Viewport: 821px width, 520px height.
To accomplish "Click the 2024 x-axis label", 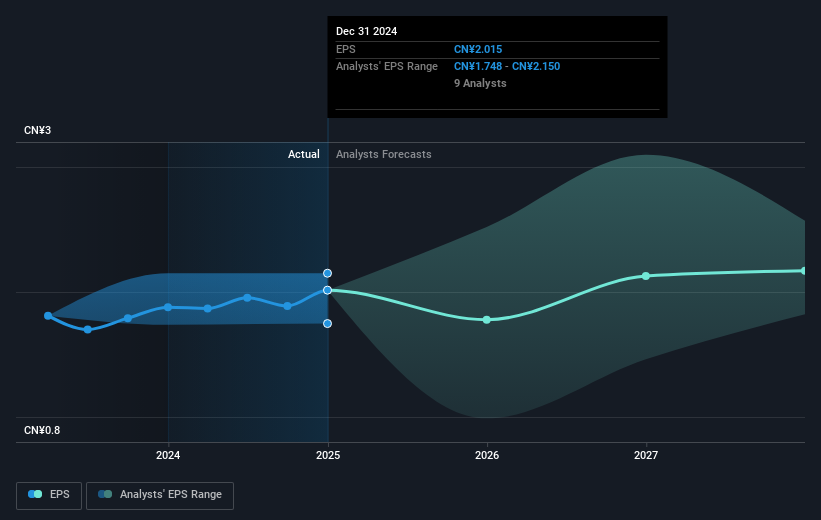I will [x=168, y=456].
